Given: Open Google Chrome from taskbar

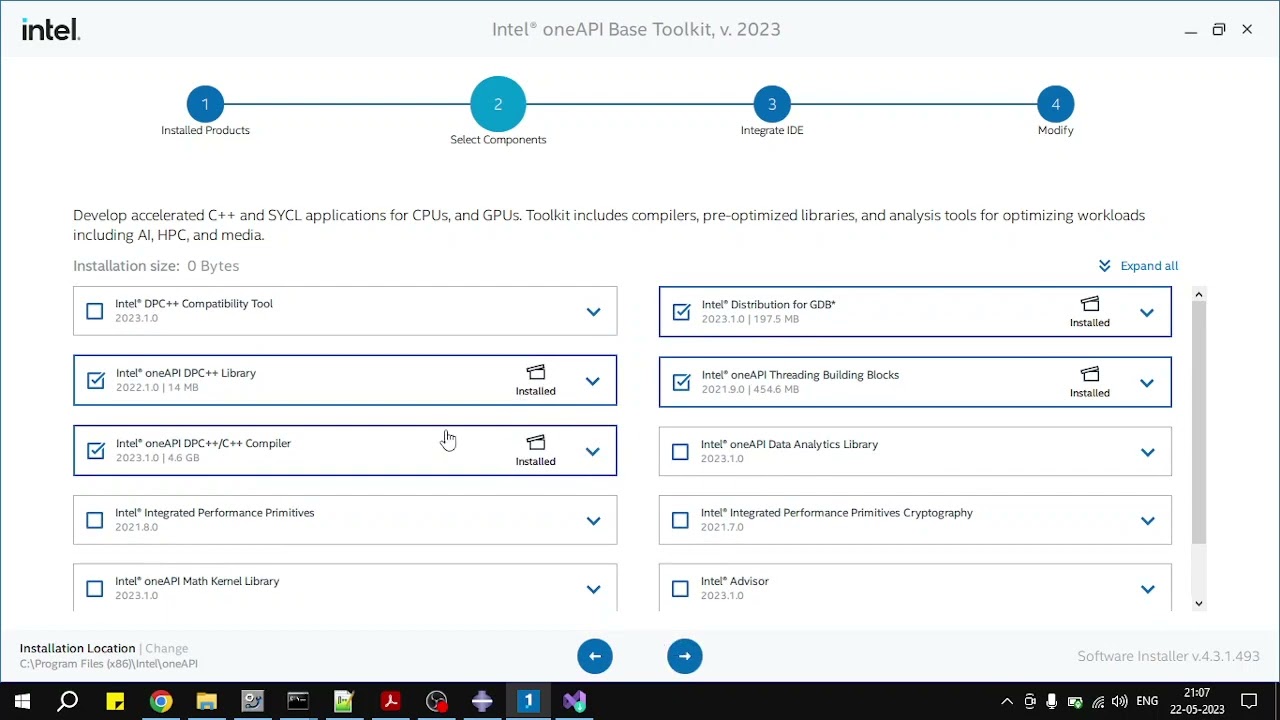Looking at the screenshot, I should coord(161,701).
